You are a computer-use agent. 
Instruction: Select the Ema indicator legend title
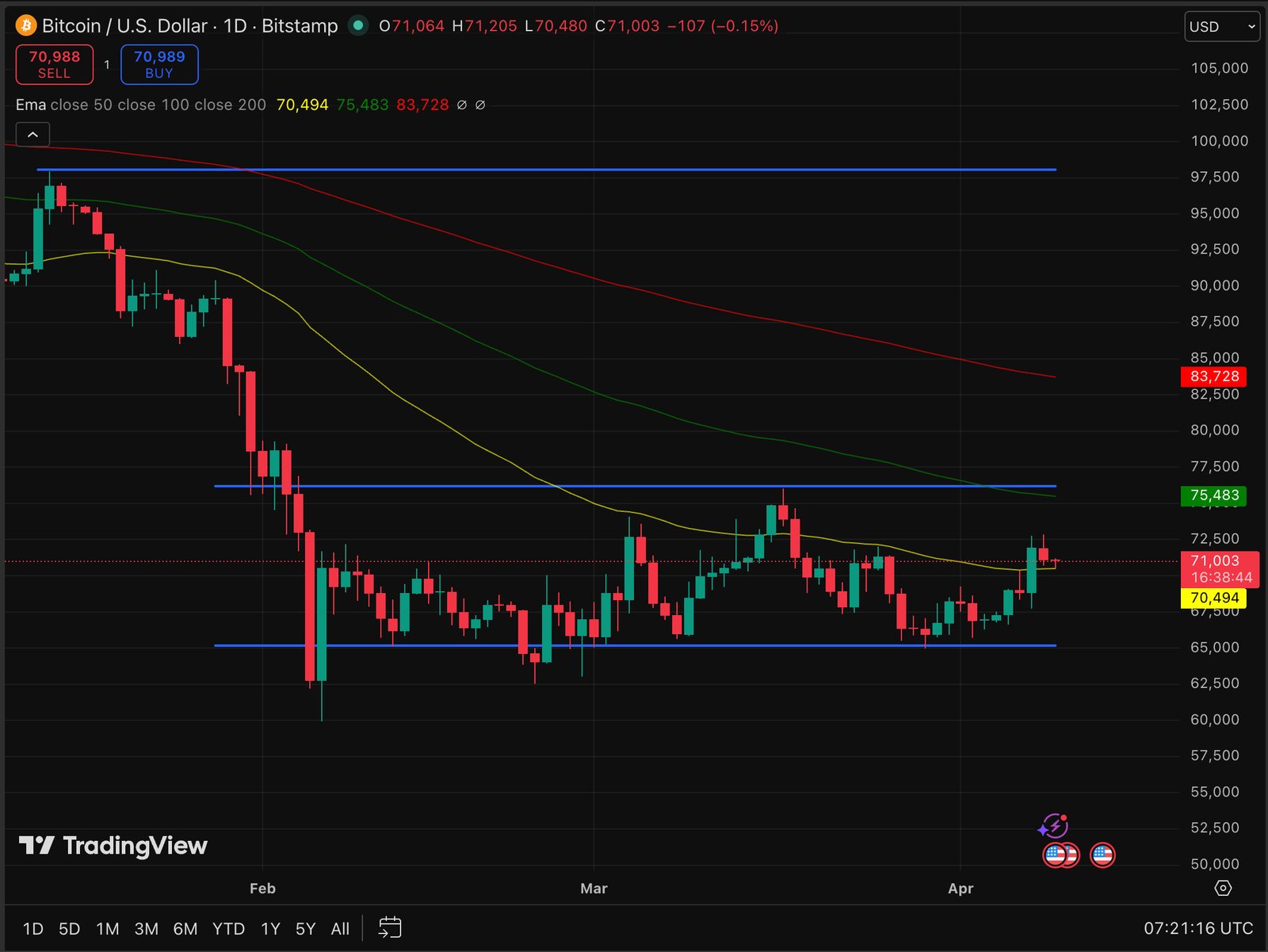(31, 105)
